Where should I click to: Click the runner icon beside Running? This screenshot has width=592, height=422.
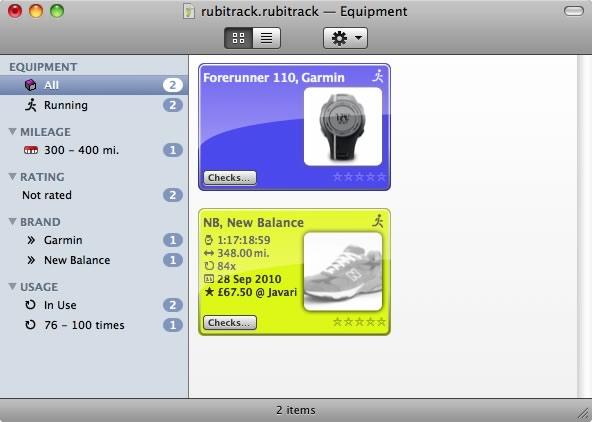coord(31,105)
